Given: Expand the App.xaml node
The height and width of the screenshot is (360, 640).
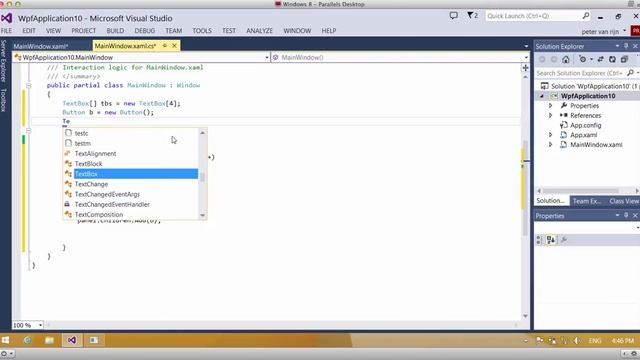Looking at the screenshot, I should click(x=550, y=135).
